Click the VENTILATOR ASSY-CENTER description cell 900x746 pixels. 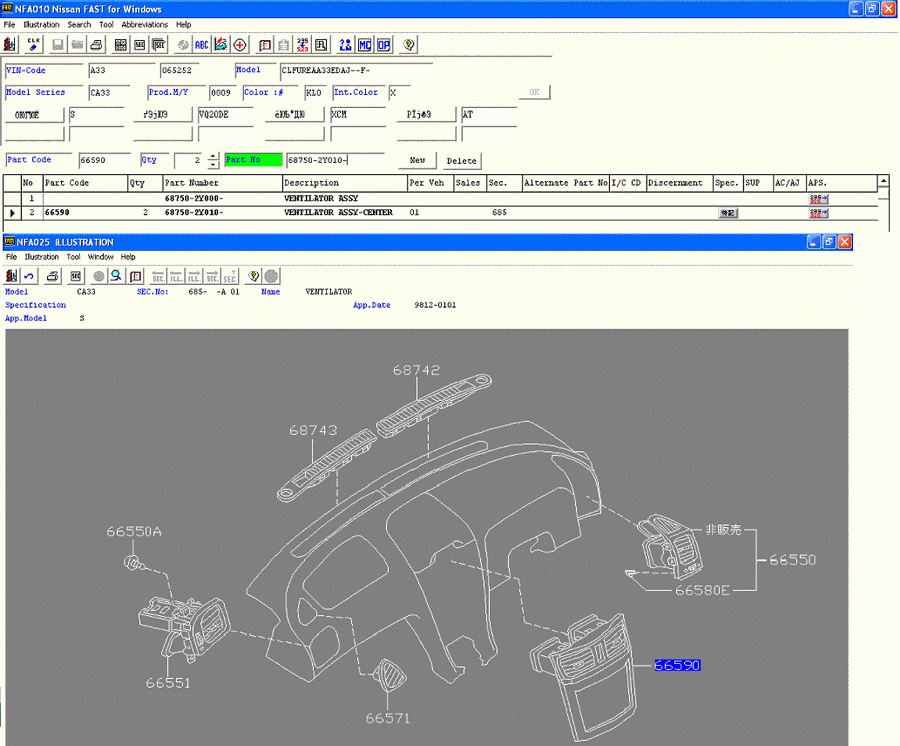[x=344, y=212]
